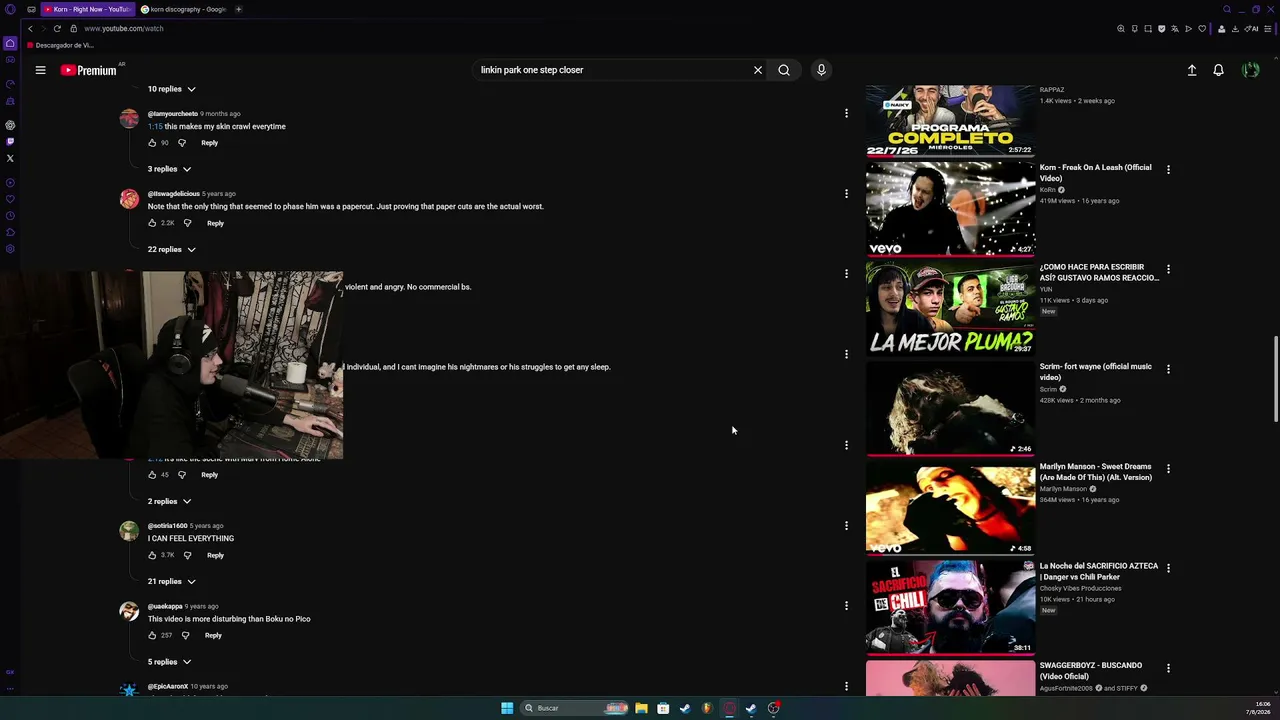Open the translate page icon
The image size is (1280, 720).
(x=1175, y=29)
